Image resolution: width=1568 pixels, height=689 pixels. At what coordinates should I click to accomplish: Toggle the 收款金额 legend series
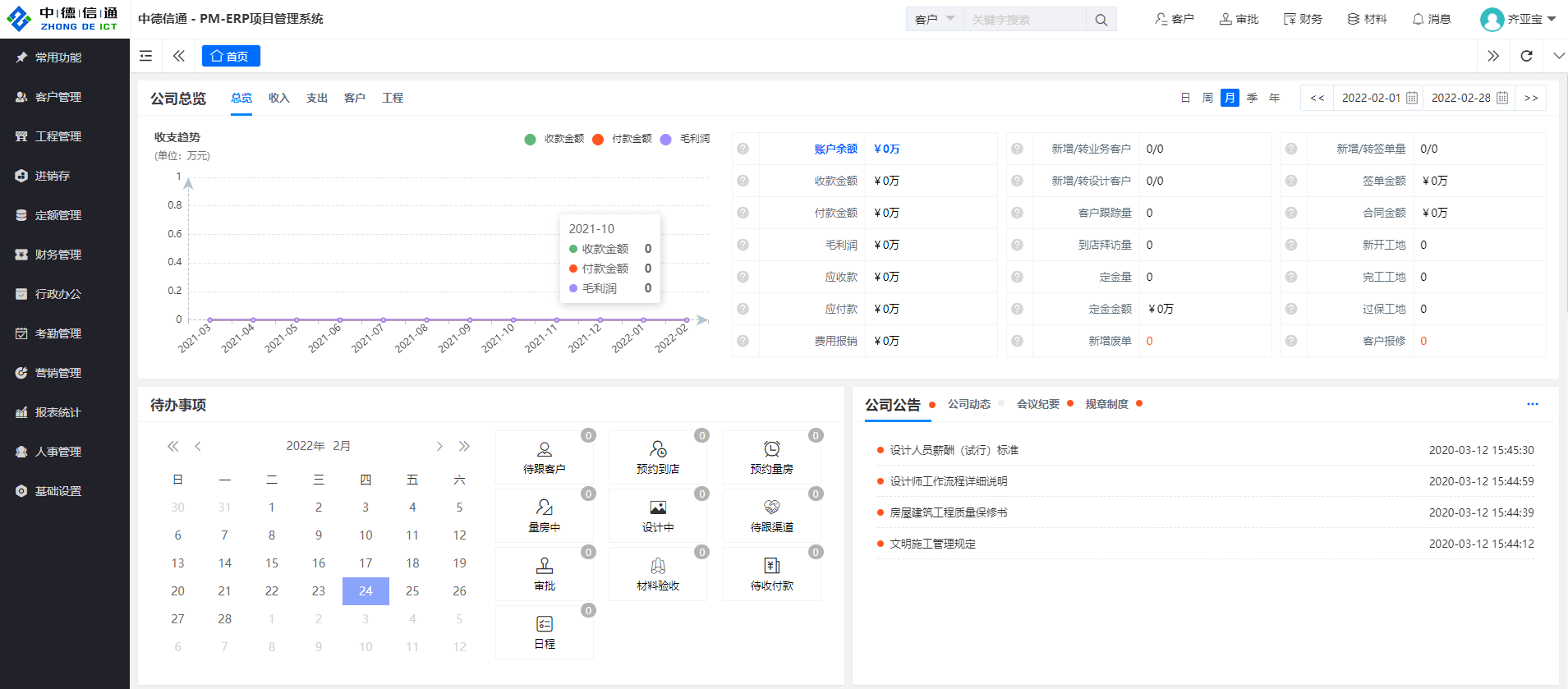click(554, 139)
